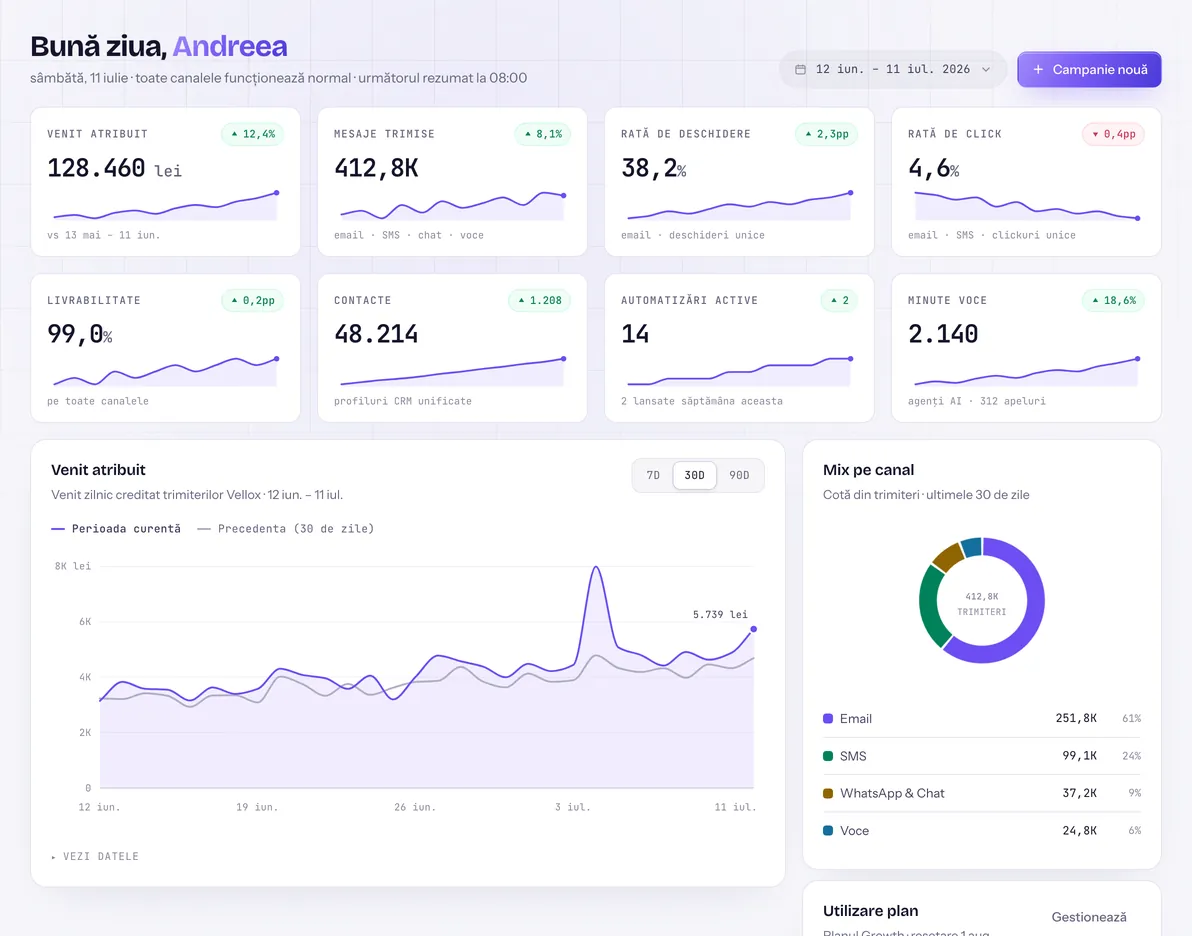Open the date range dropdown chevron
The width and height of the screenshot is (1192, 936).
pyautogui.click(x=986, y=69)
